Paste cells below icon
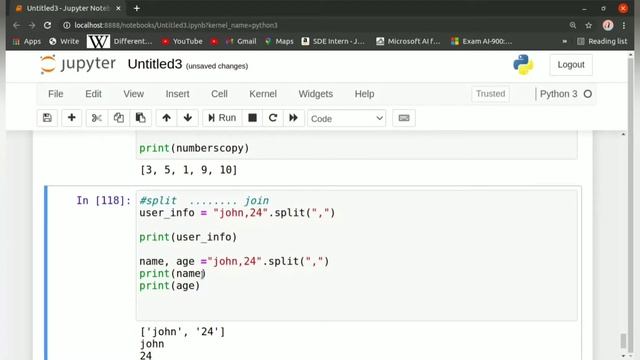 pyautogui.click(x=141, y=118)
